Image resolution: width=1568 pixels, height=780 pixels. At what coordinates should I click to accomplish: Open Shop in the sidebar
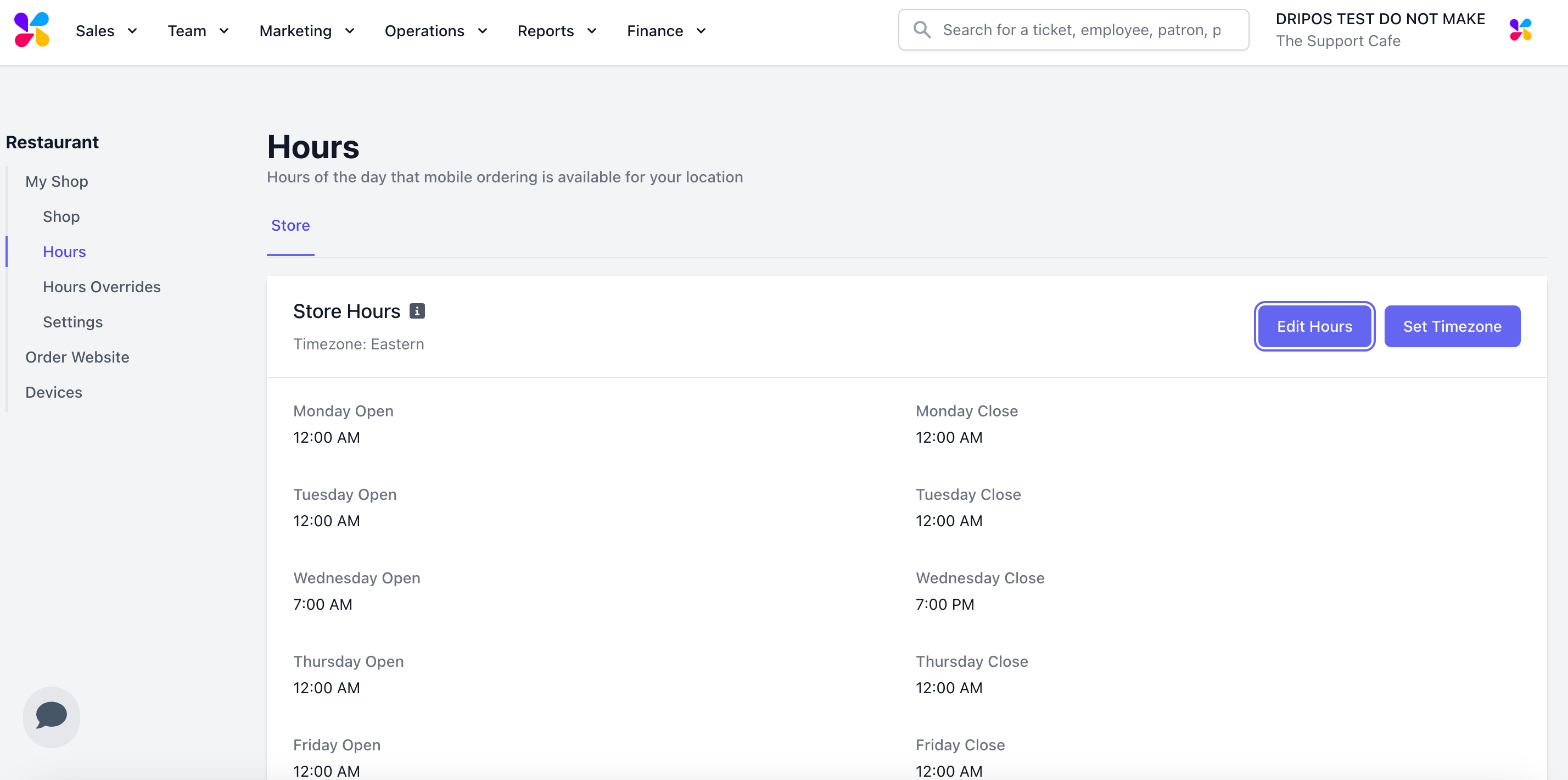(x=61, y=217)
